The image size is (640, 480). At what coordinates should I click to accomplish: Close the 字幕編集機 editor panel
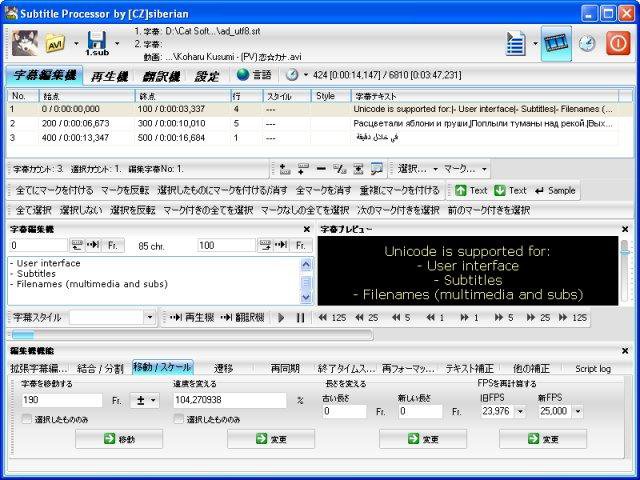point(307,229)
